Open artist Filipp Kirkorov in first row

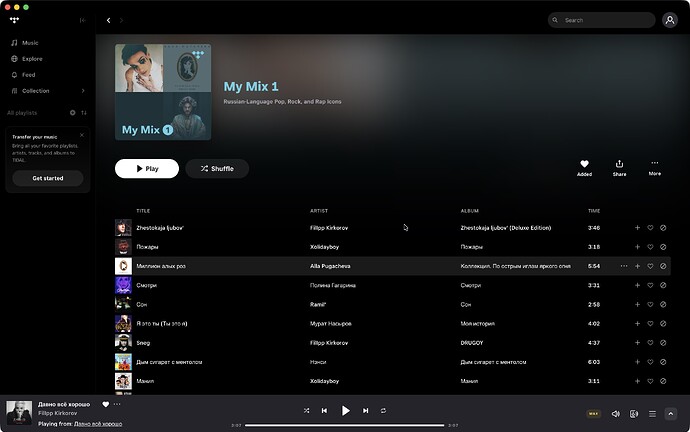(x=329, y=228)
